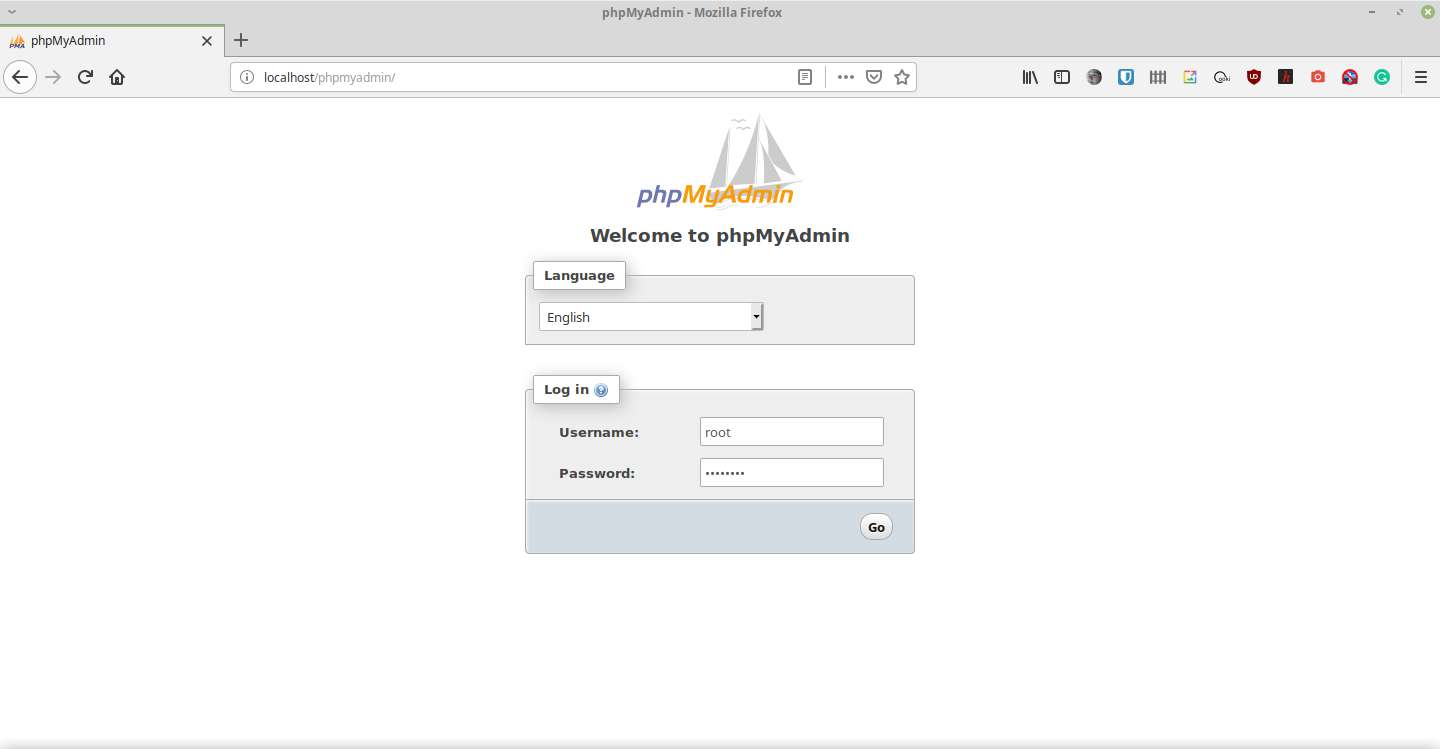Show the sidebars panel

(1062, 77)
